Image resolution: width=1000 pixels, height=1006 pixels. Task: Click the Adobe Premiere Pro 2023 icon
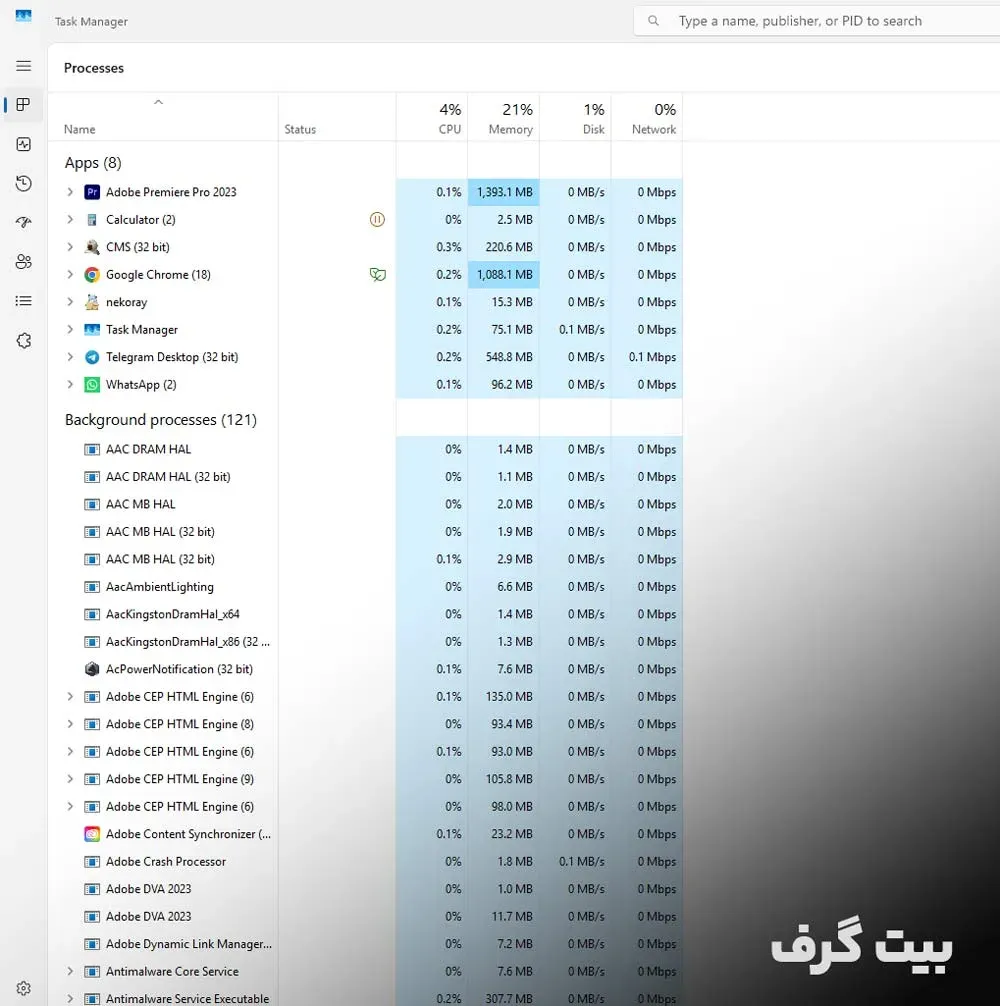click(92, 192)
